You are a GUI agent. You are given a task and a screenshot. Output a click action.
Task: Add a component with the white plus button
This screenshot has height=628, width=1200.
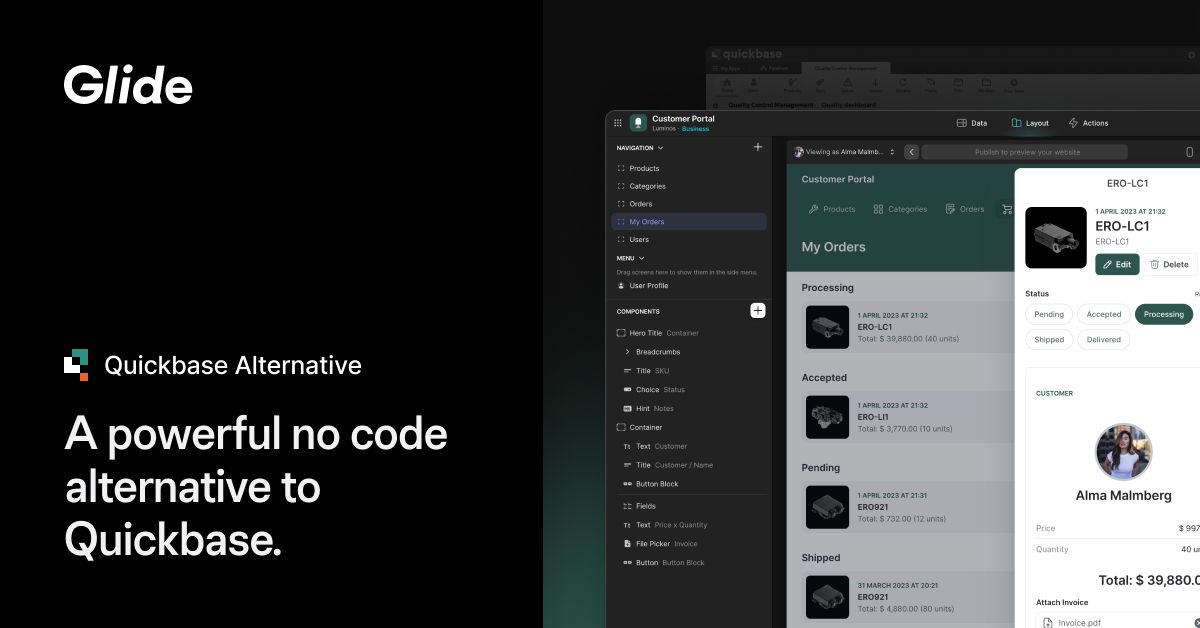(758, 311)
